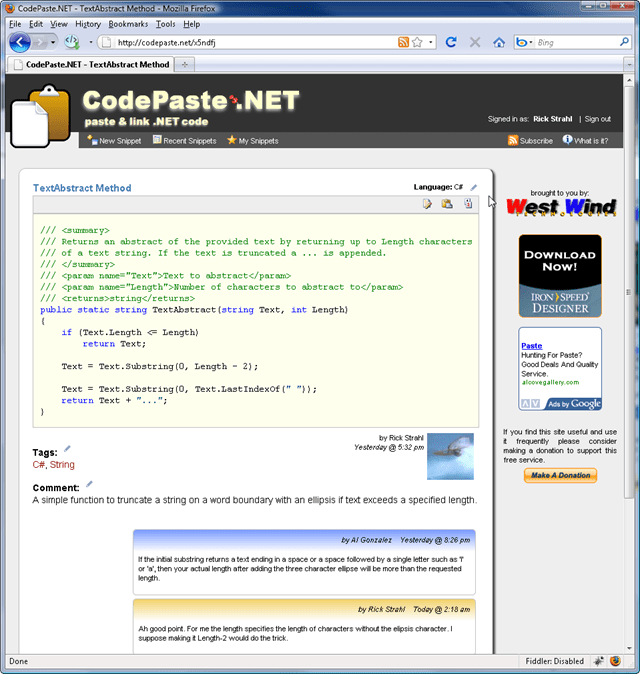Open My Snippets
Viewport: 640px width, 674px height.
click(253, 141)
